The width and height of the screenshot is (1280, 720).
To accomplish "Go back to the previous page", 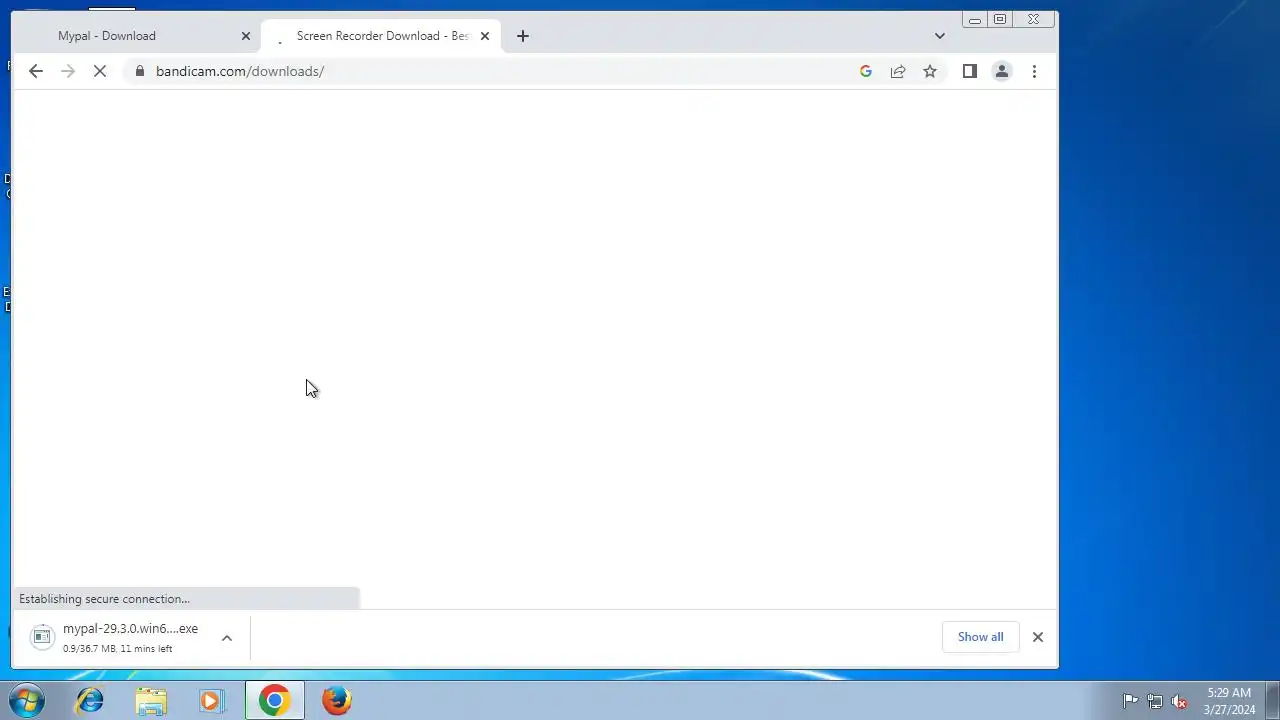I will pyautogui.click(x=36, y=71).
